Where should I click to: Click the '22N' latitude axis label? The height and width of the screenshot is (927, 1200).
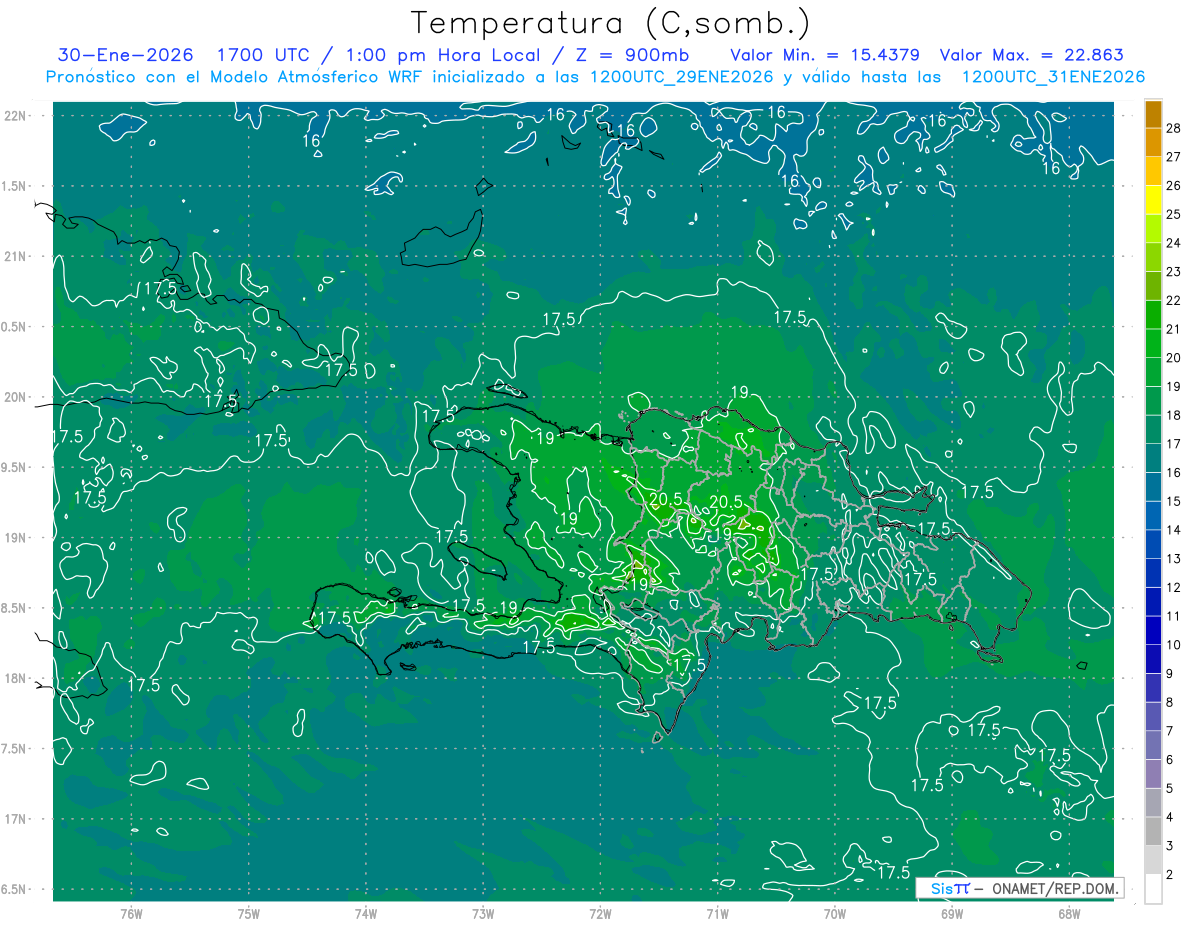[14, 116]
